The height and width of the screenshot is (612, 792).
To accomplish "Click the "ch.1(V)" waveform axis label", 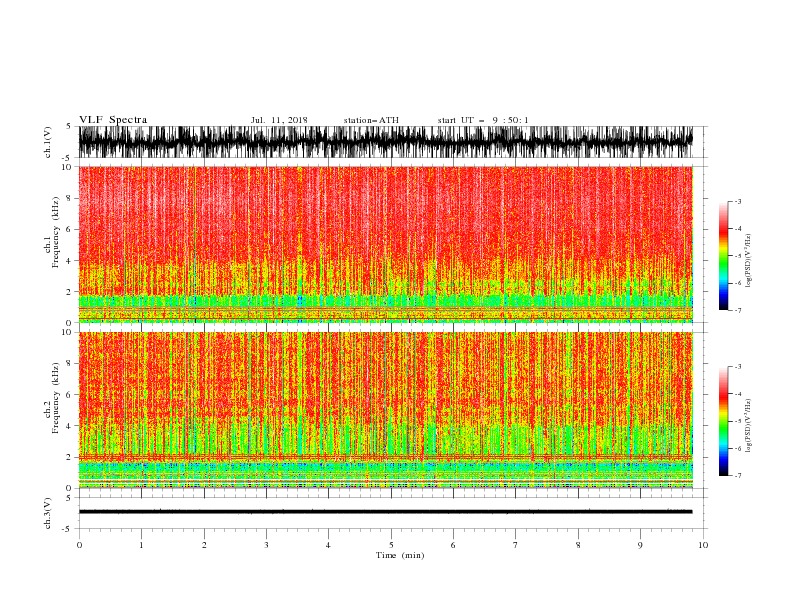I will [x=48, y=142].
